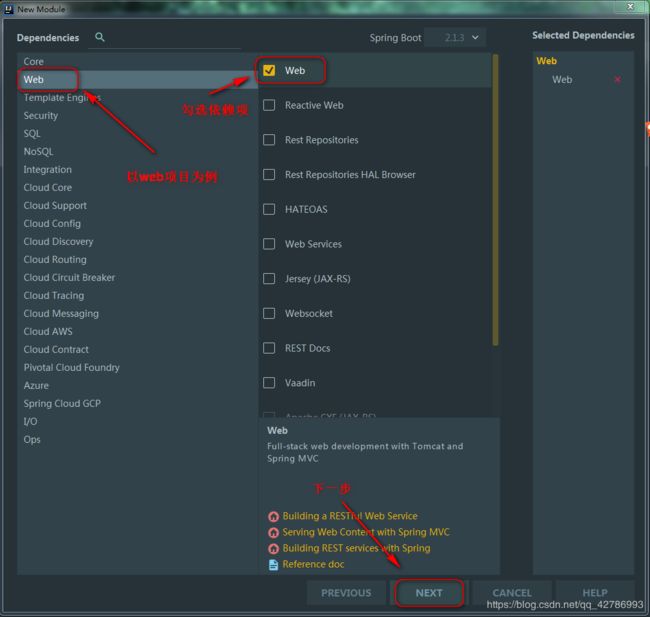Check the Web Services checkbox

point(269,244)
